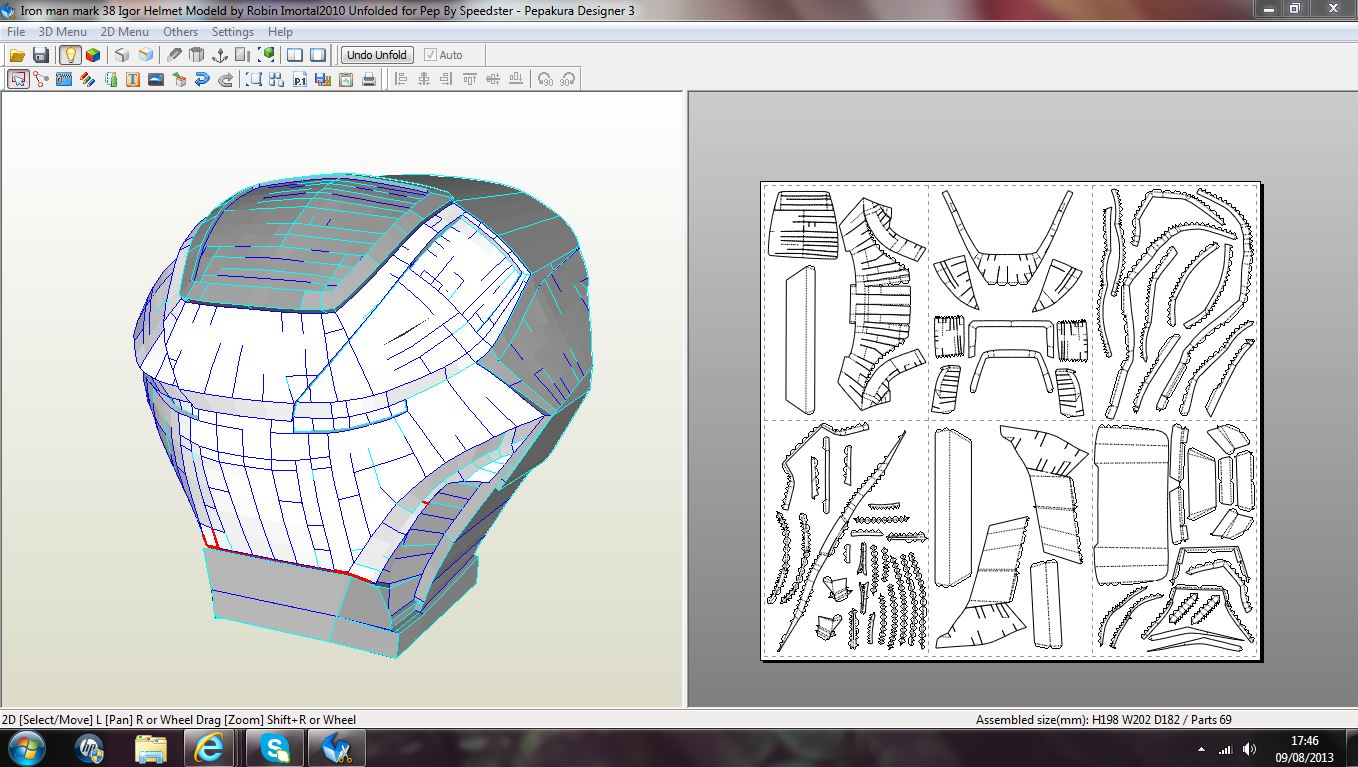Viewport: 1358px width, 767px height.
Task: Click the unfolded pattern sheet in the 2D view
Action: [x=1010, y=421]
